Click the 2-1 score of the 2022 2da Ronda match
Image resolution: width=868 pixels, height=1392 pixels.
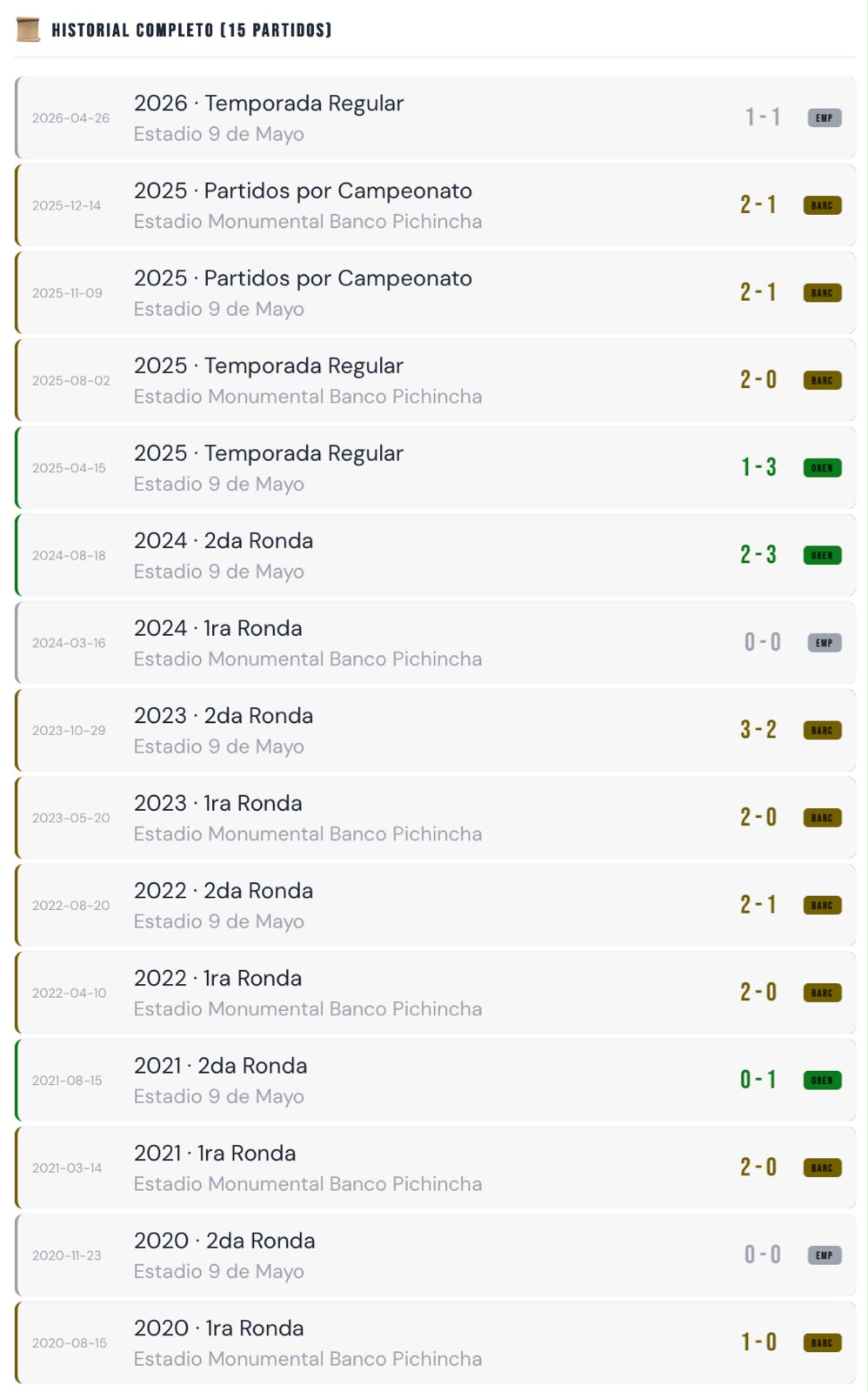(758, 905)
